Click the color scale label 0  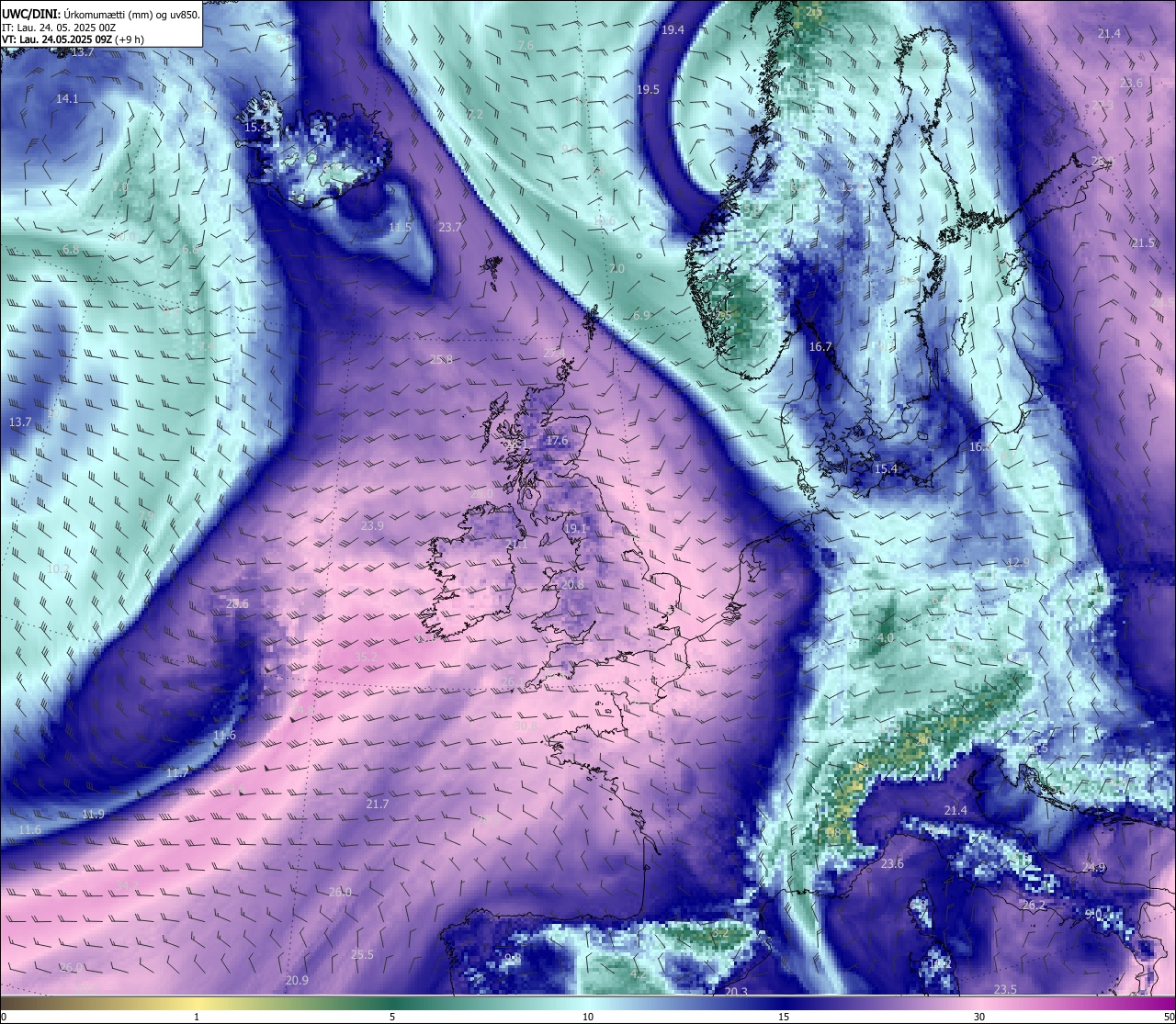[4, 1016]
